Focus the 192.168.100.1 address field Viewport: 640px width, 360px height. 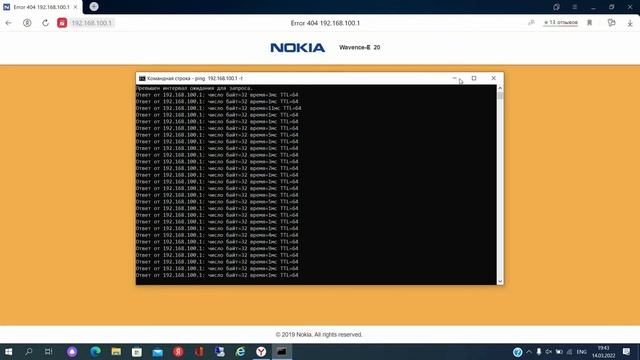point(91,23)
